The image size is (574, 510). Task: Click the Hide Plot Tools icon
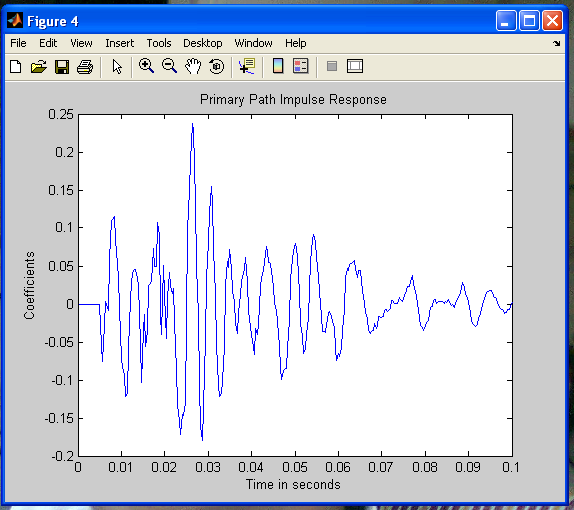pos(332,66)
